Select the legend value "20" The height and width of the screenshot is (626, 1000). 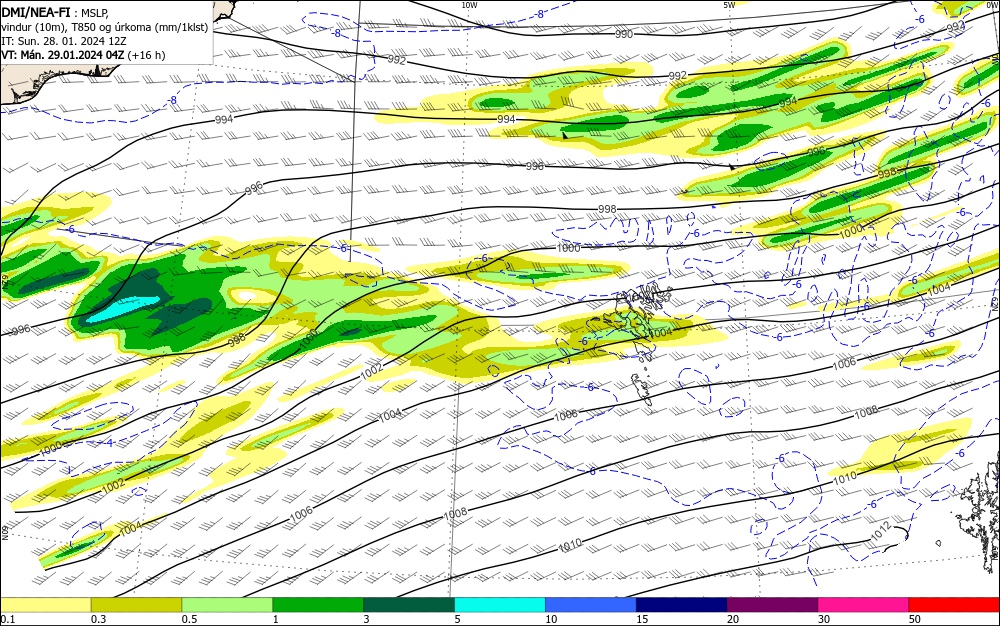tap(733, 619)
